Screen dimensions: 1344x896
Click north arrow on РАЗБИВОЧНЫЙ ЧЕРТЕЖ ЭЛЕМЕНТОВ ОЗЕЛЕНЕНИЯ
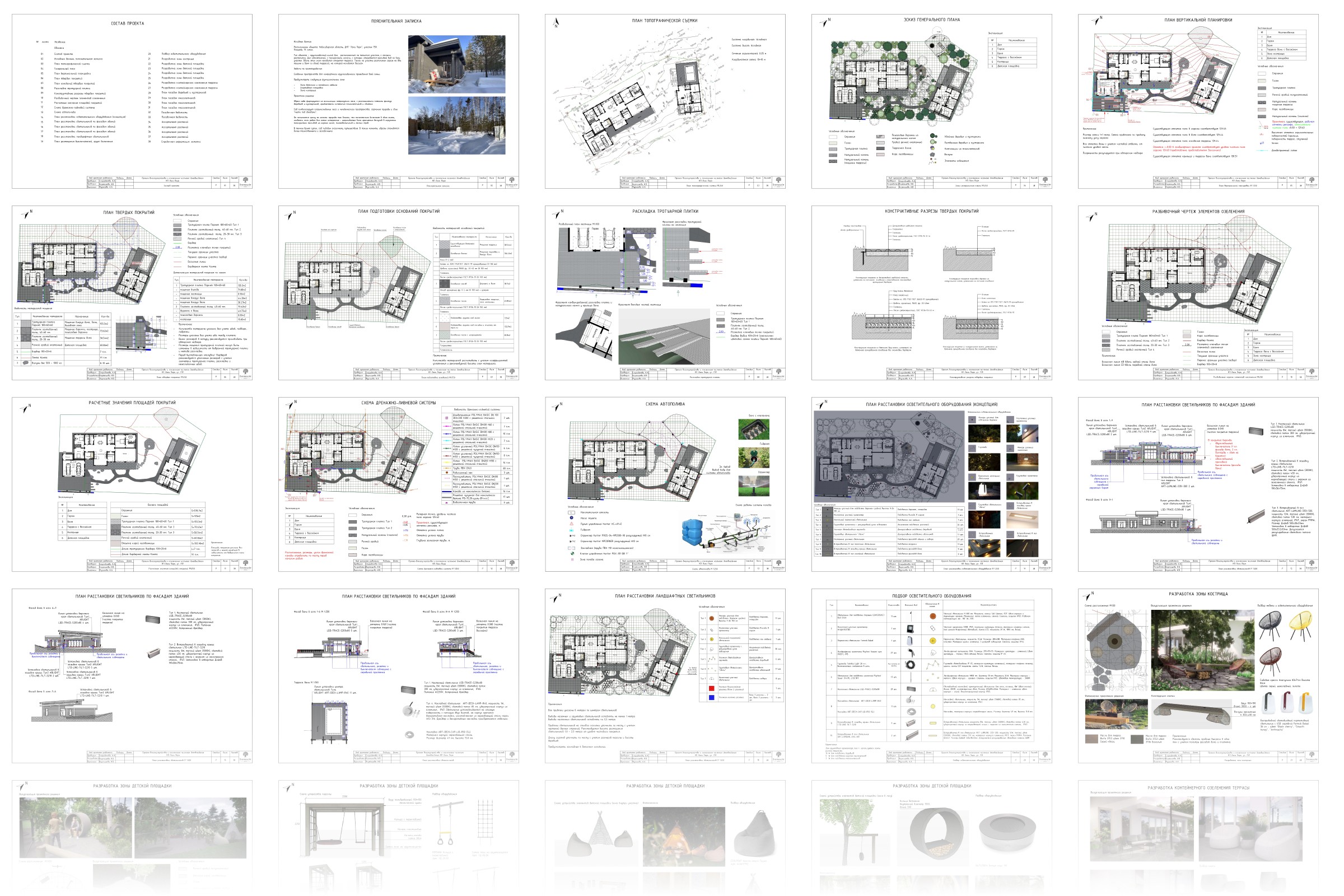click(1092, 217)
